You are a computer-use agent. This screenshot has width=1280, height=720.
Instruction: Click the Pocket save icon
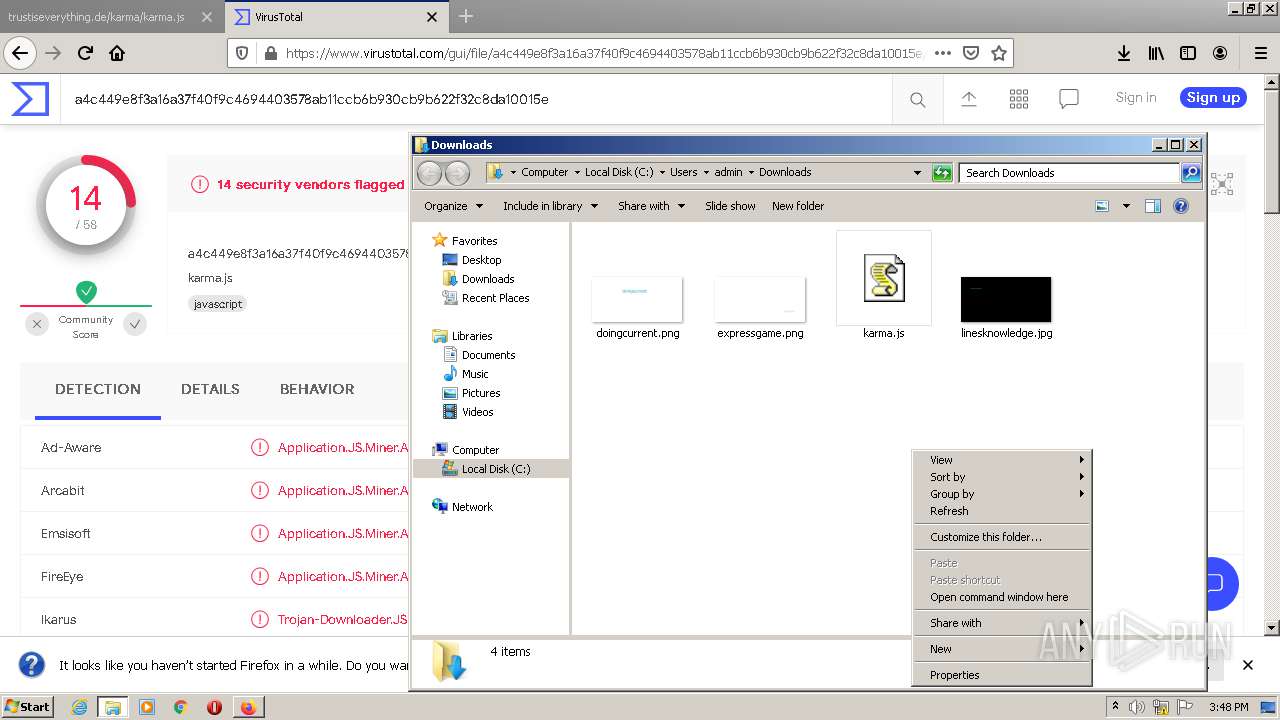pos(970,53)
